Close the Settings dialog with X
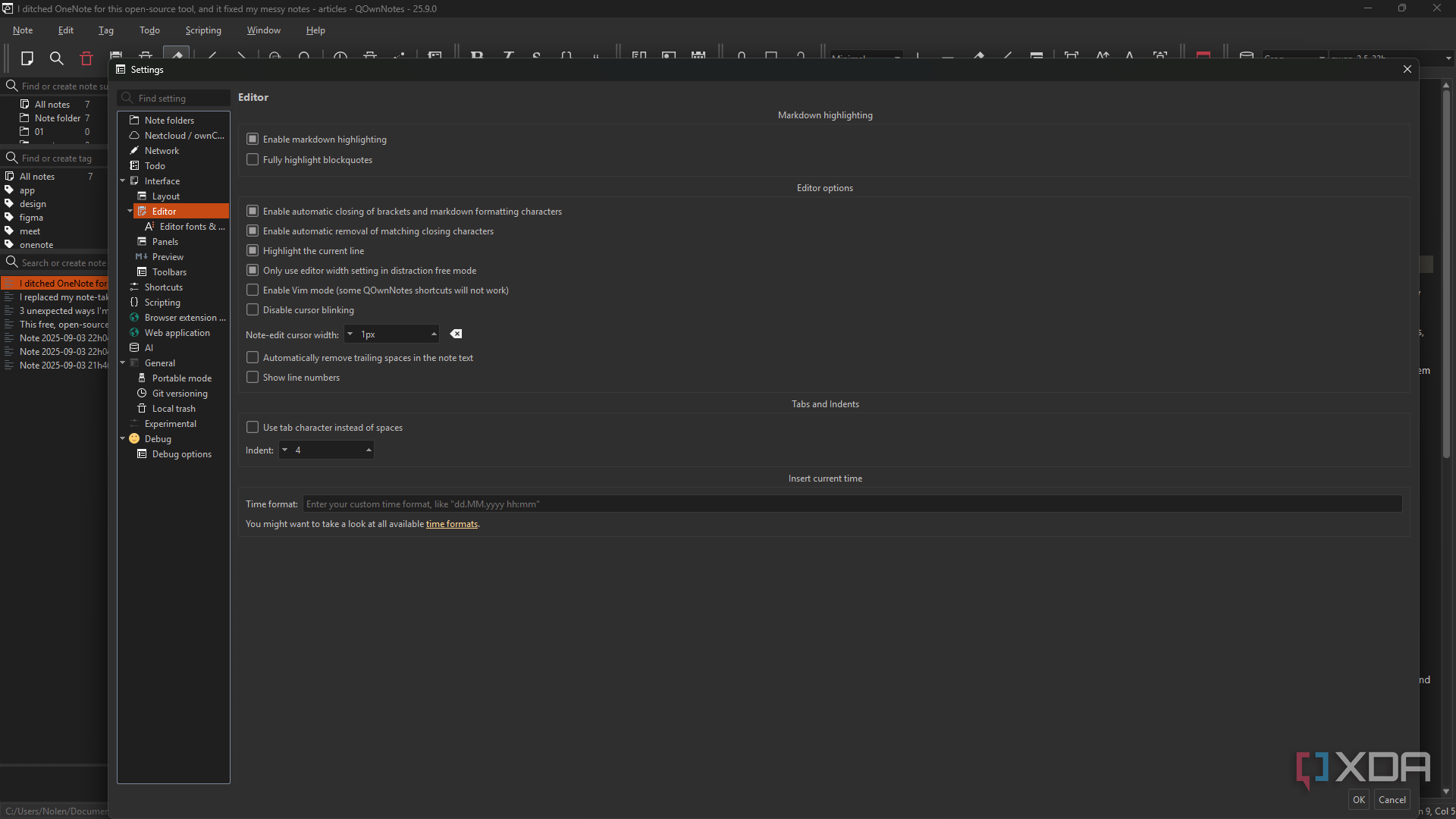The image size is (1456, 819). pos(1407,69)
